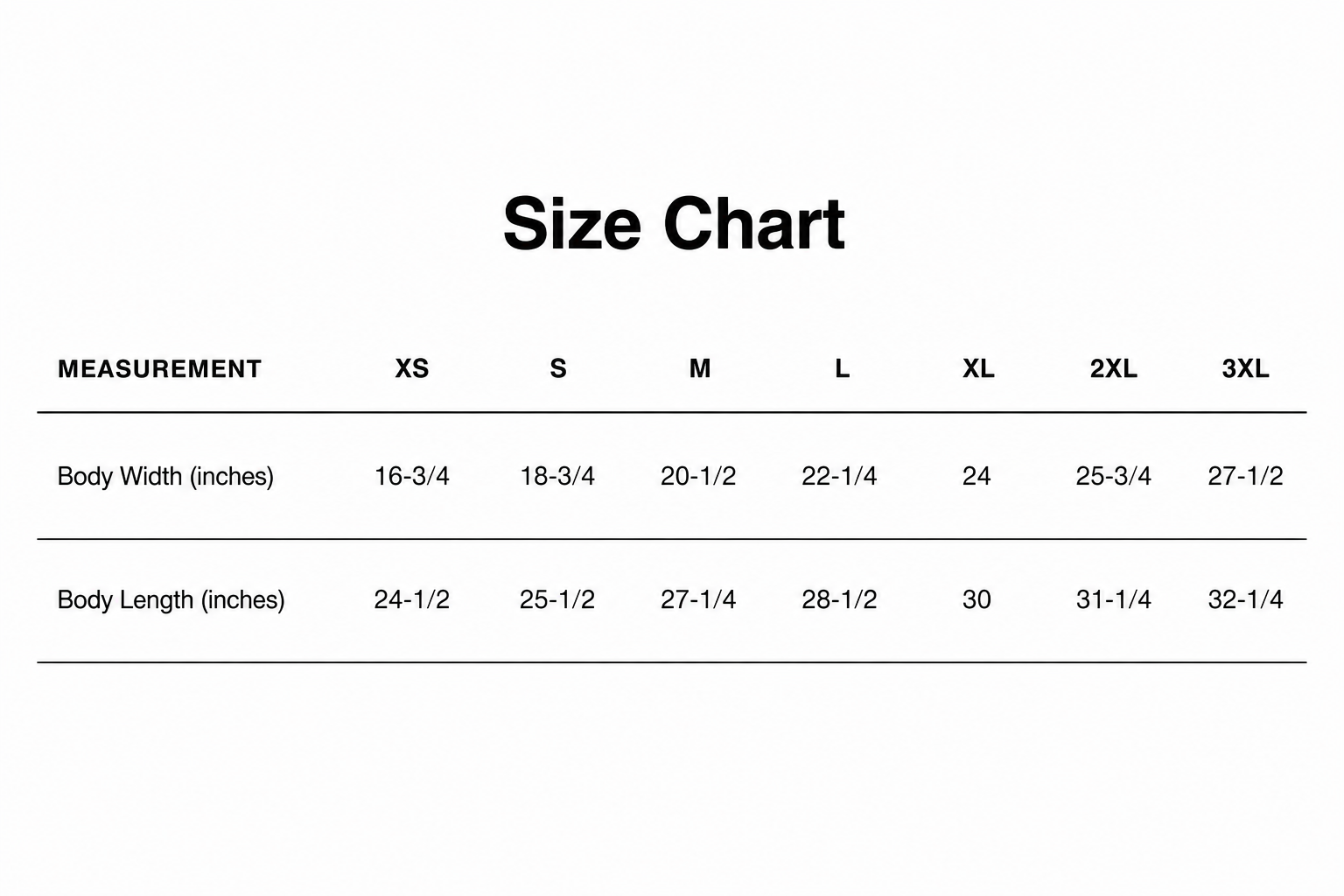Click the Size Chart title
This screenshot has width=1344, height=896.
tap(674, 224)
